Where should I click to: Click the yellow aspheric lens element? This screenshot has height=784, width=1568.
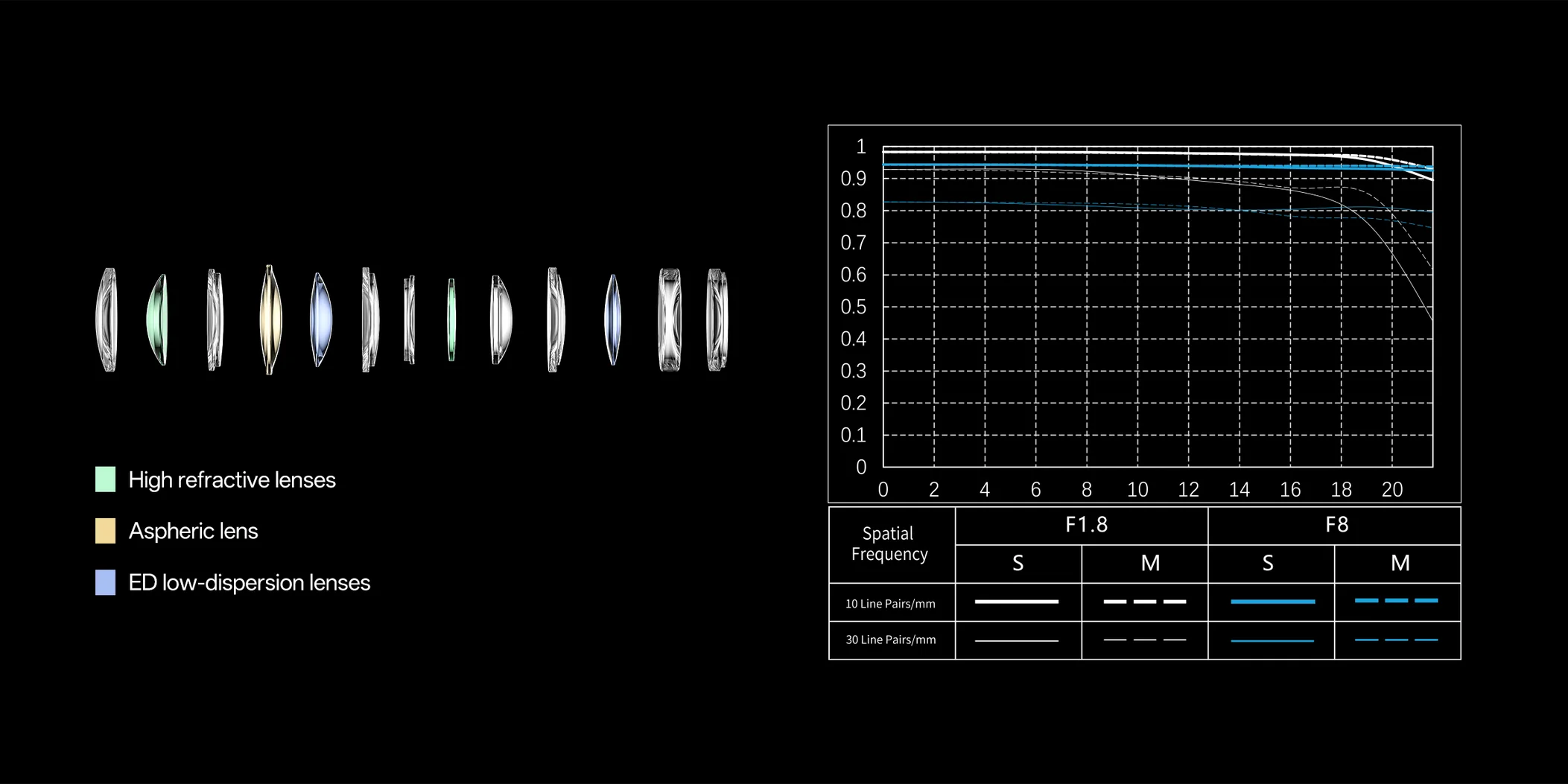270,319
